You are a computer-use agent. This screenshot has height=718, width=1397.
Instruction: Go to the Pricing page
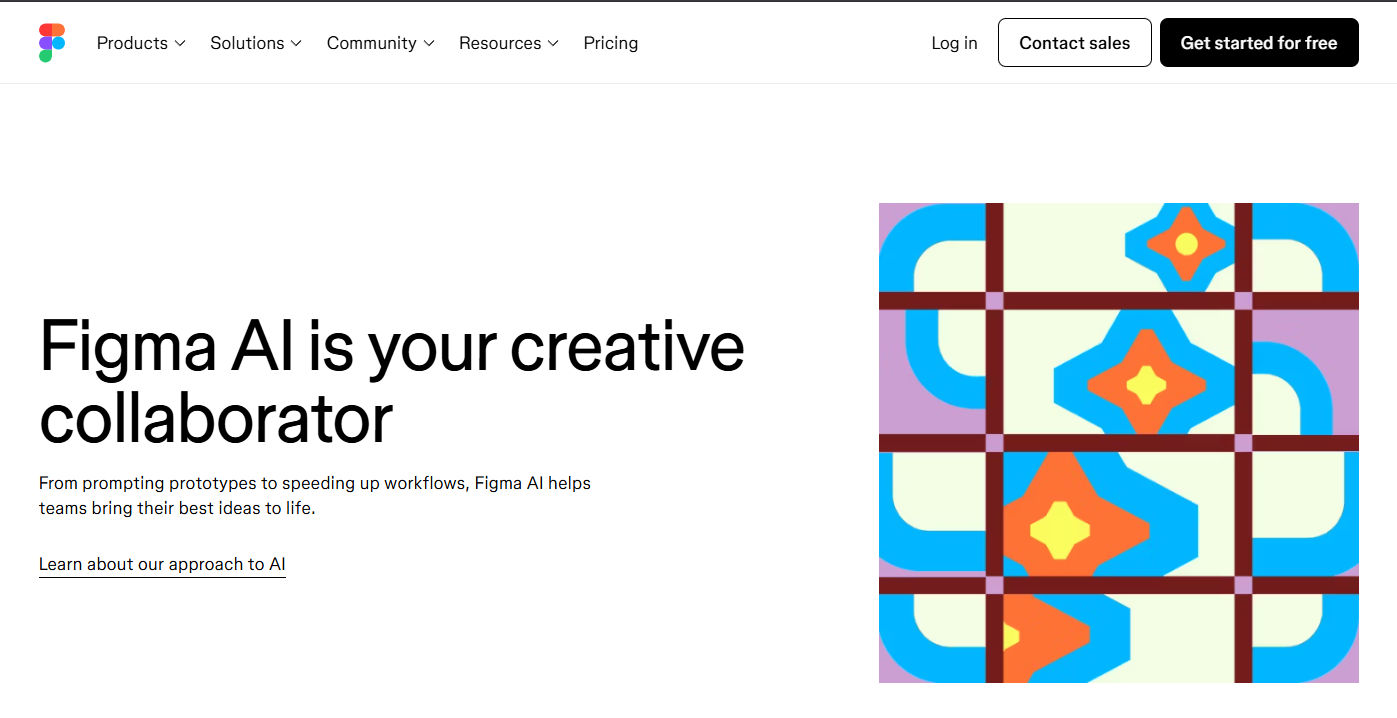(610, 43)
